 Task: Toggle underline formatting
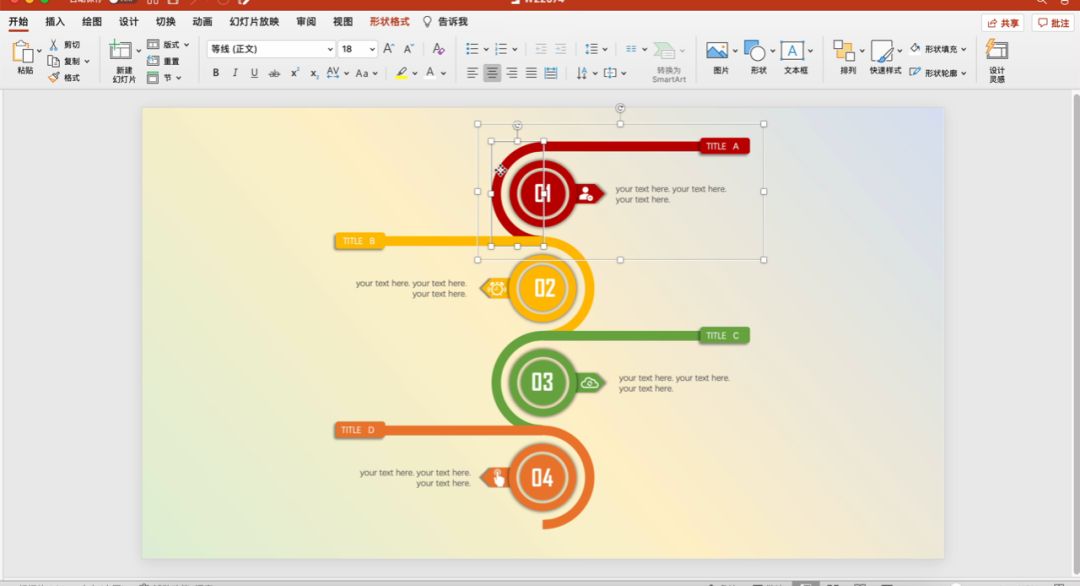(254, 72)
